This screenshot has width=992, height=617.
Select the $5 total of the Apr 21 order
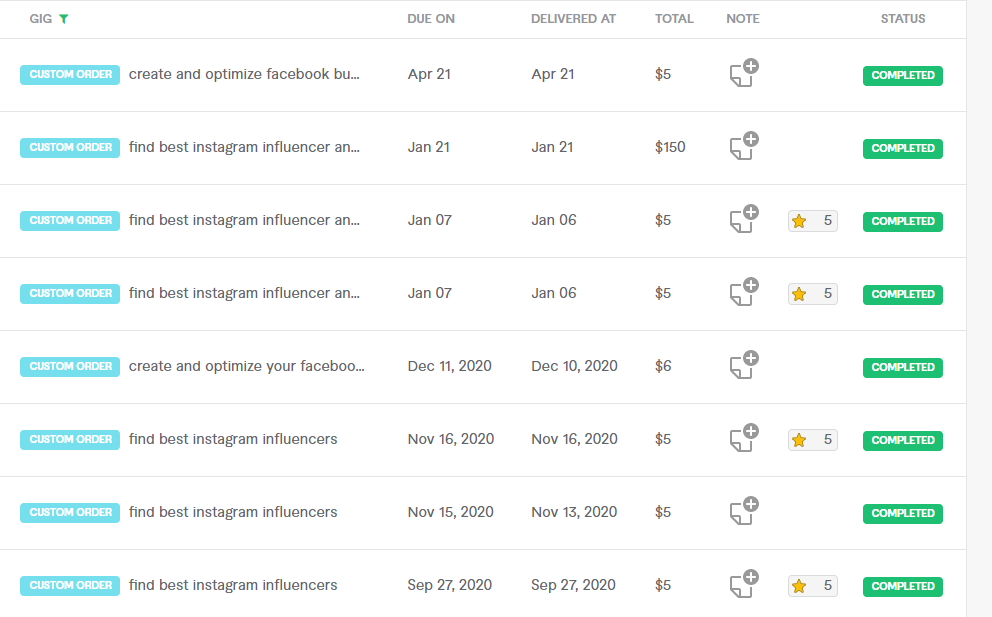663,74
